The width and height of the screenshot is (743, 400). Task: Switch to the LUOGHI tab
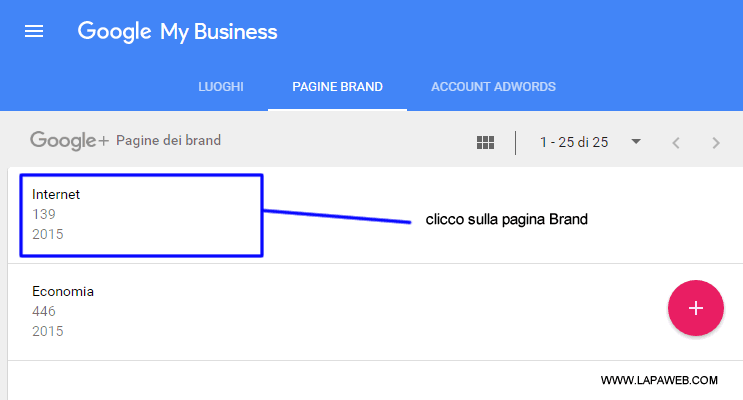221,87
